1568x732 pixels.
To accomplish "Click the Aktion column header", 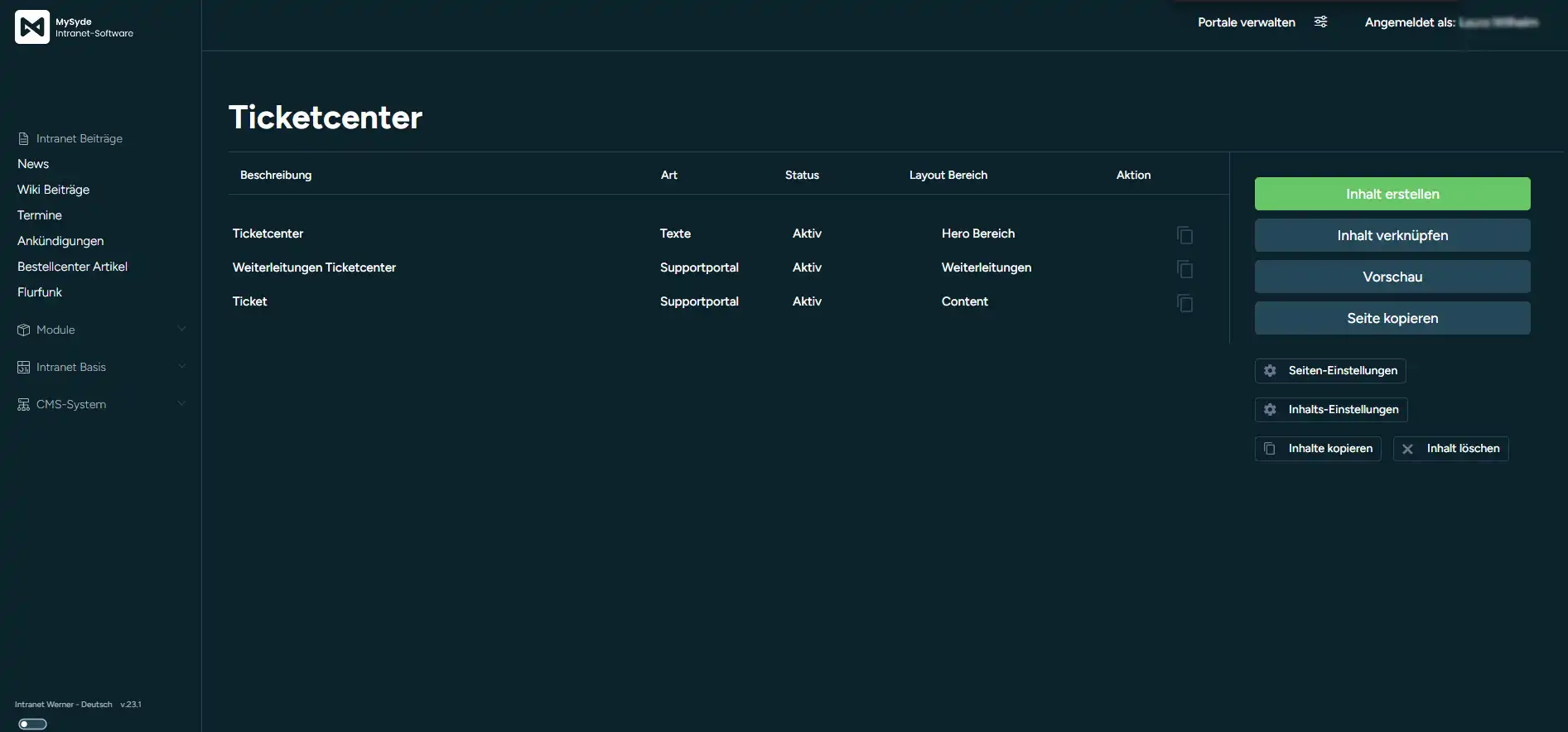I will click(x=1133, y=175).
